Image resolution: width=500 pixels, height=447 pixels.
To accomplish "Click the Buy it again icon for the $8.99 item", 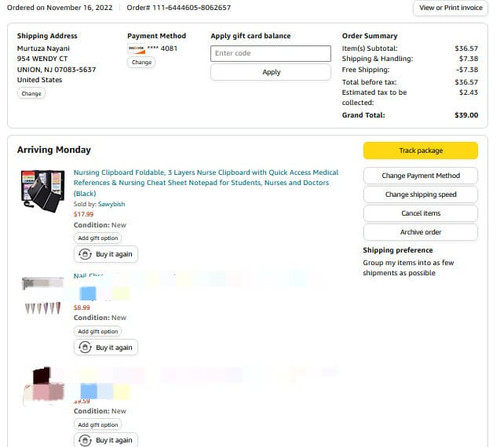I will pos(85,348).
